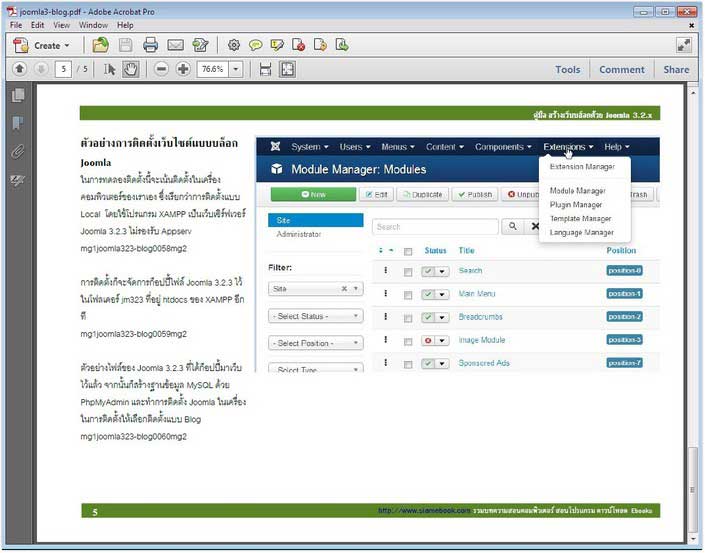Viewport: 705px width, 553px height.
Task: Go to next page arrow
Action: coord(41,69)
